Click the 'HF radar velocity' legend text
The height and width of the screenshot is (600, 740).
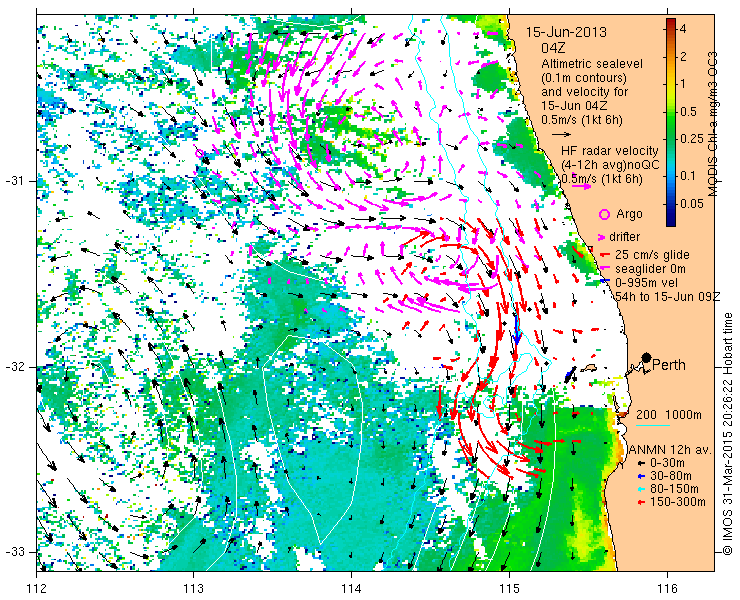pos(610,151)
